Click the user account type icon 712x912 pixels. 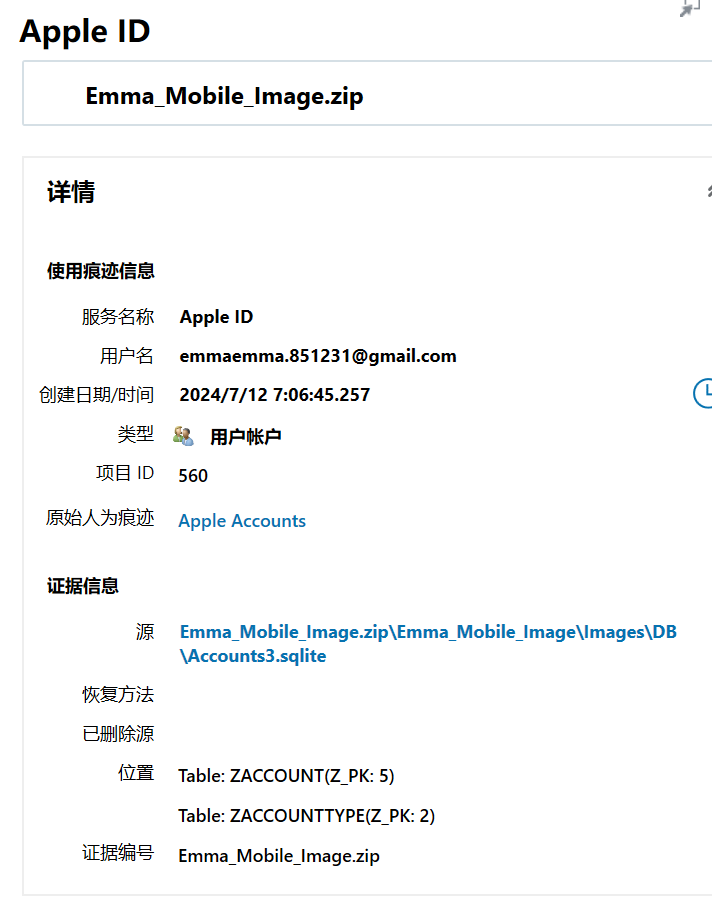point(183,436)
